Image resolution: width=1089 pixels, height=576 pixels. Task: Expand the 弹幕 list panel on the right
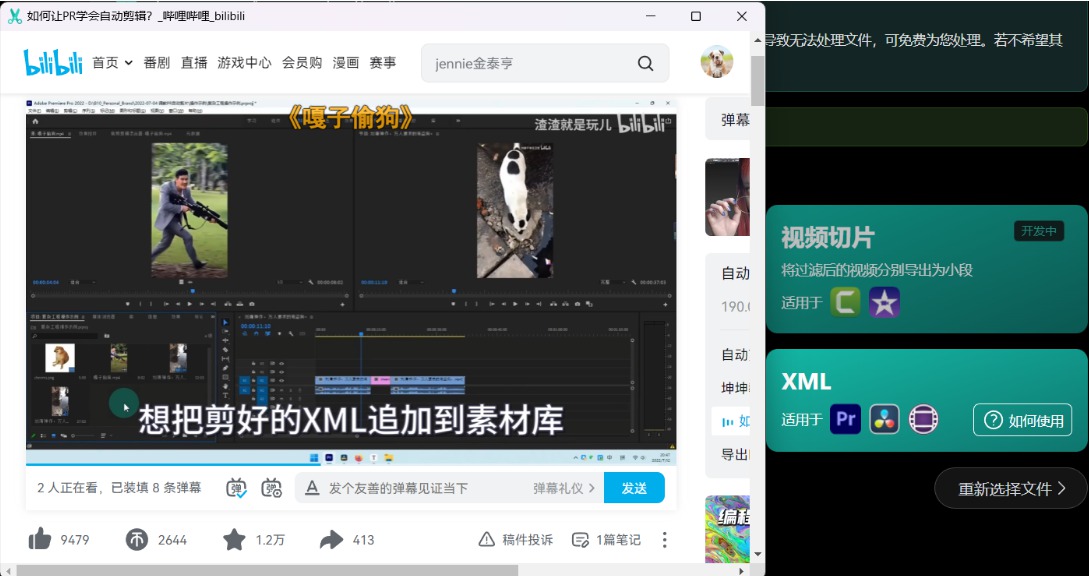pos(728,120)
